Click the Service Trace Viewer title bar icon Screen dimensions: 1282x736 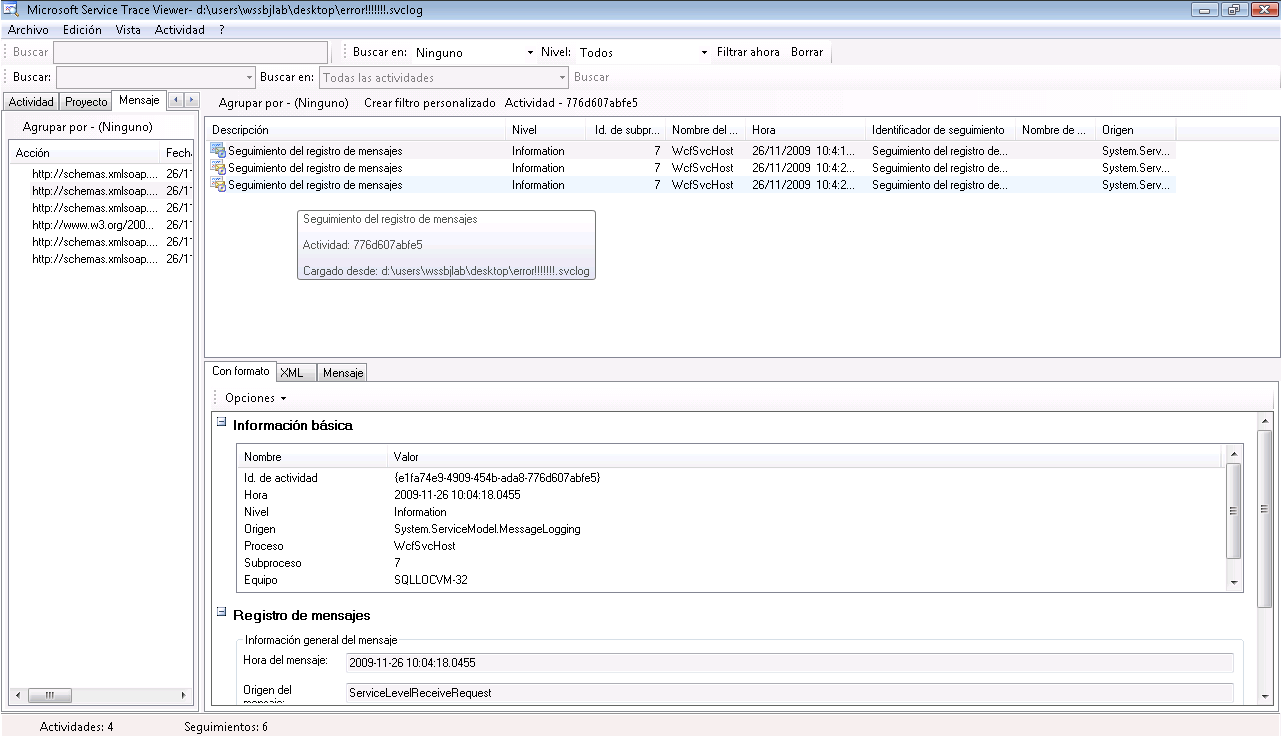(10, 9)
